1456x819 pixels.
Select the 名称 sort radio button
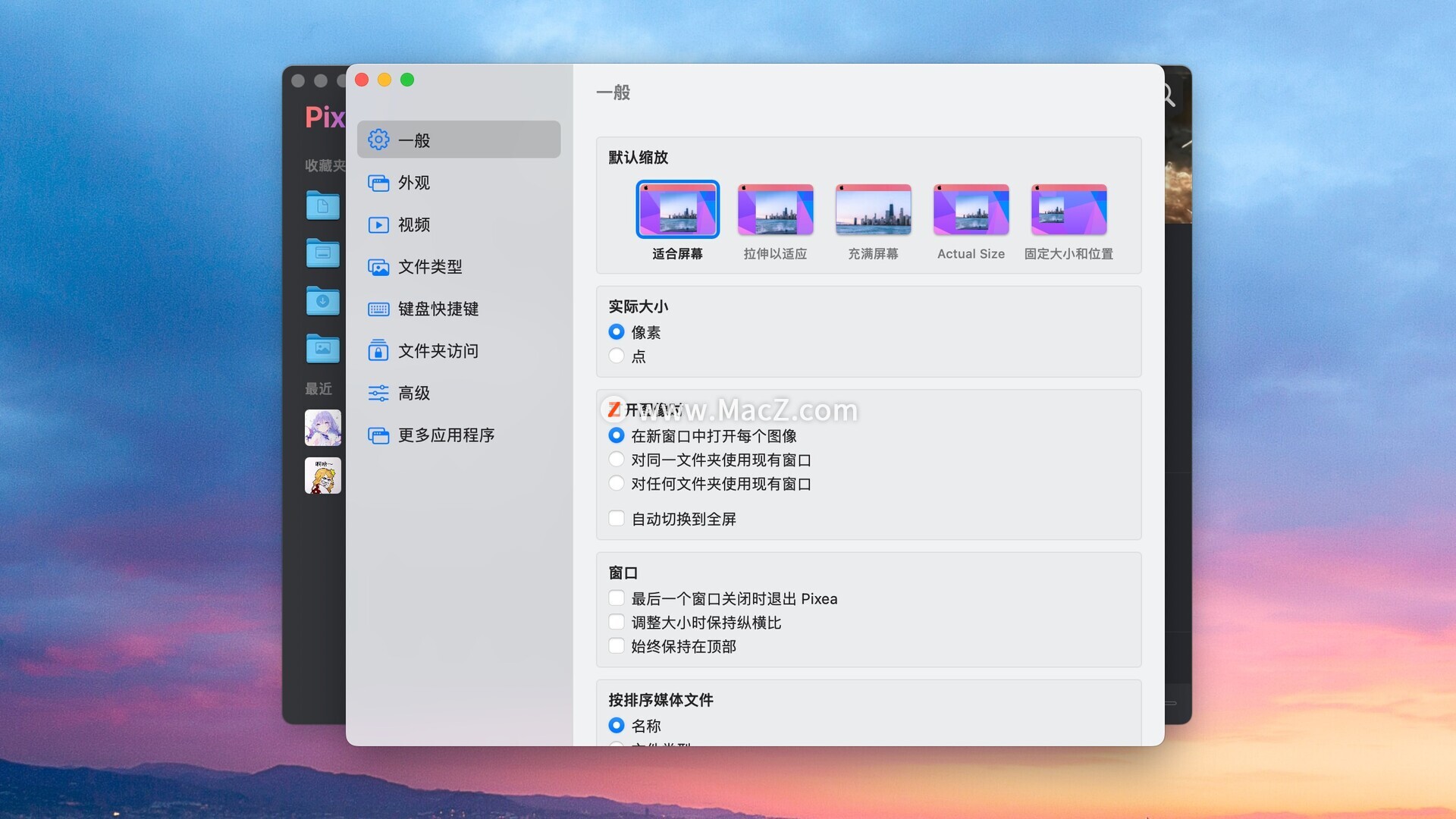coord(617,726)
